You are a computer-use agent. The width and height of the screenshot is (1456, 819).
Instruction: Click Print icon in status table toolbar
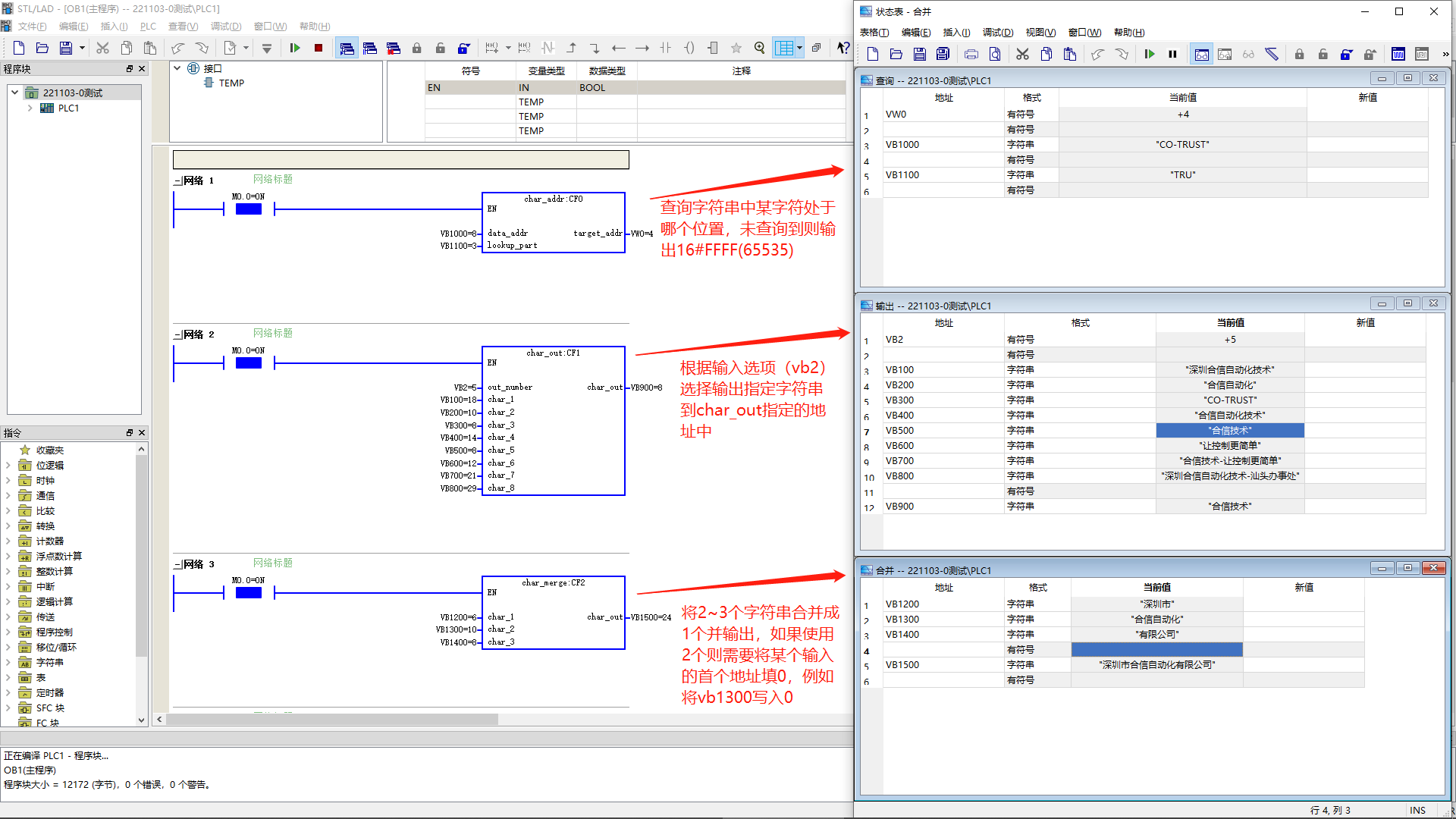click(971, 55)
